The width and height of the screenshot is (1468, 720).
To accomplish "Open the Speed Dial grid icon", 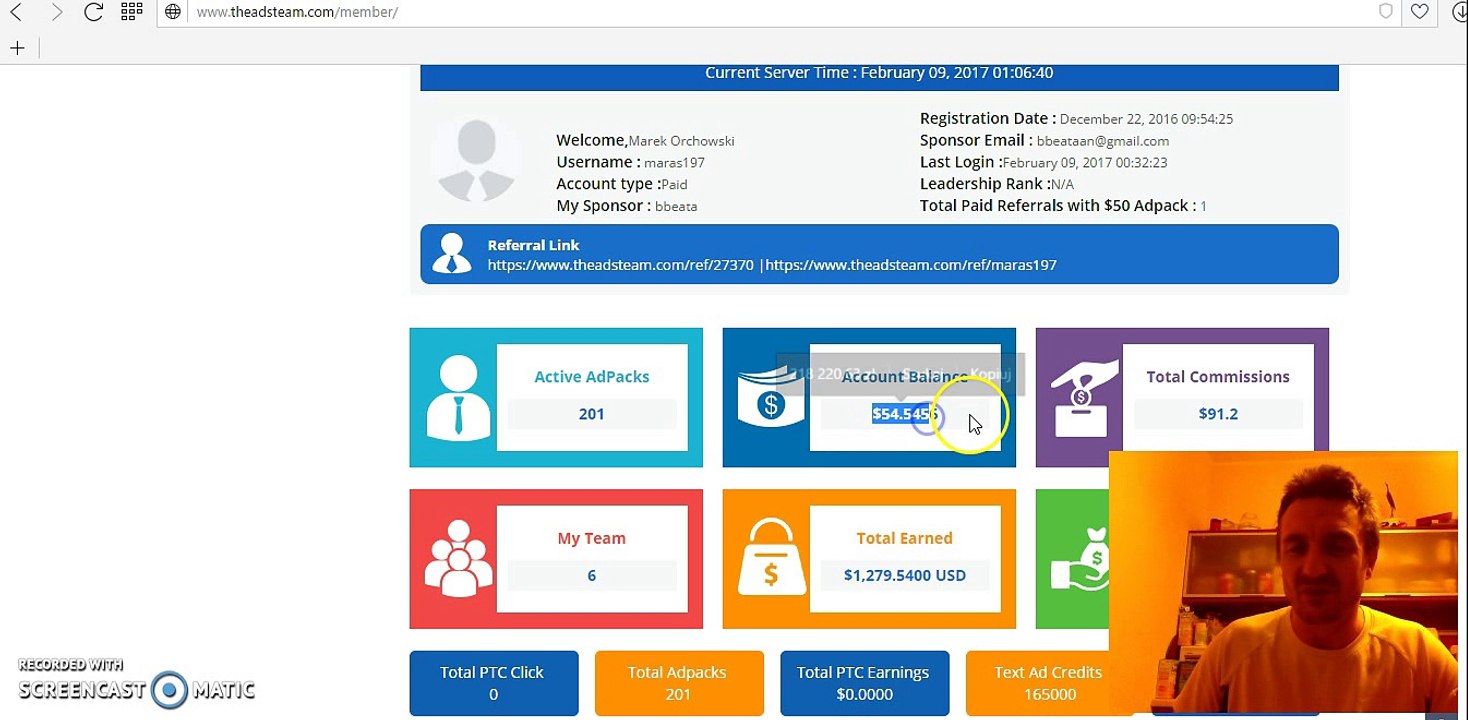I will pyautogui.click(x=131, y=12).
